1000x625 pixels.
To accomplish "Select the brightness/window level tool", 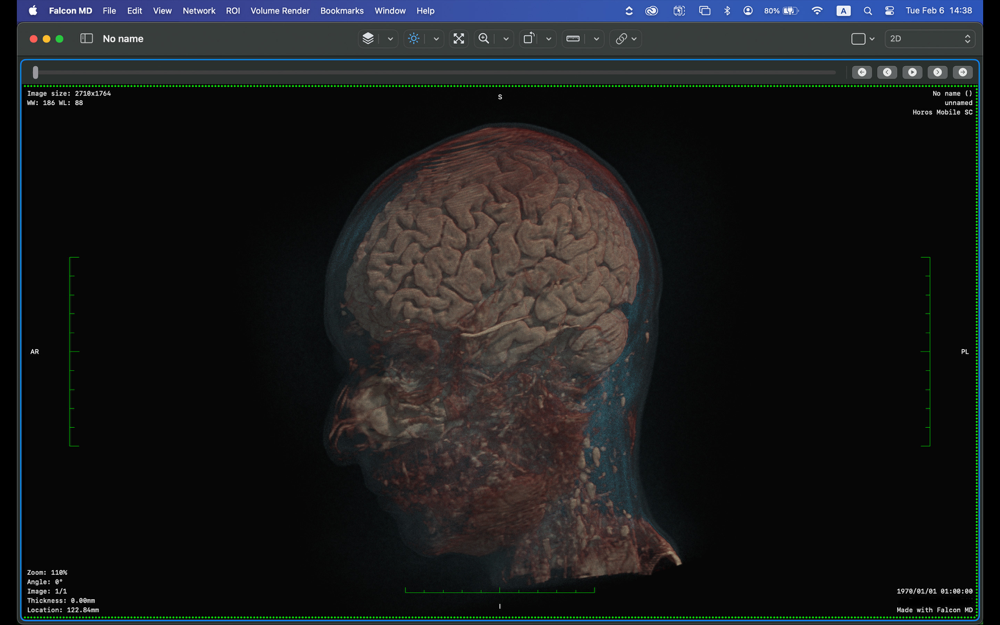I will coord(414,39).
